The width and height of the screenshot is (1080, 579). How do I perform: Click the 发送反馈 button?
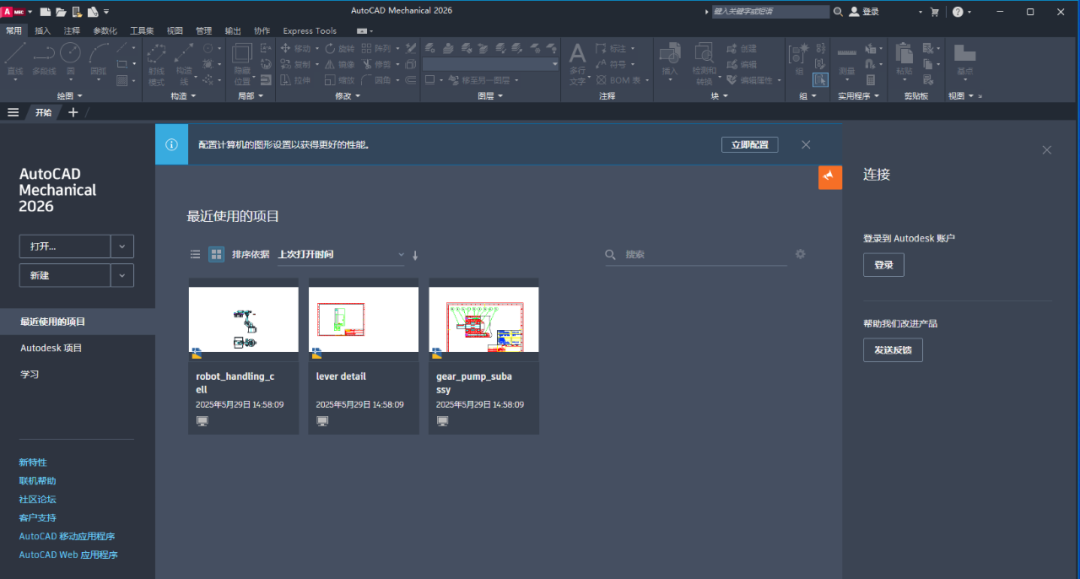click(x=892, y=350)
